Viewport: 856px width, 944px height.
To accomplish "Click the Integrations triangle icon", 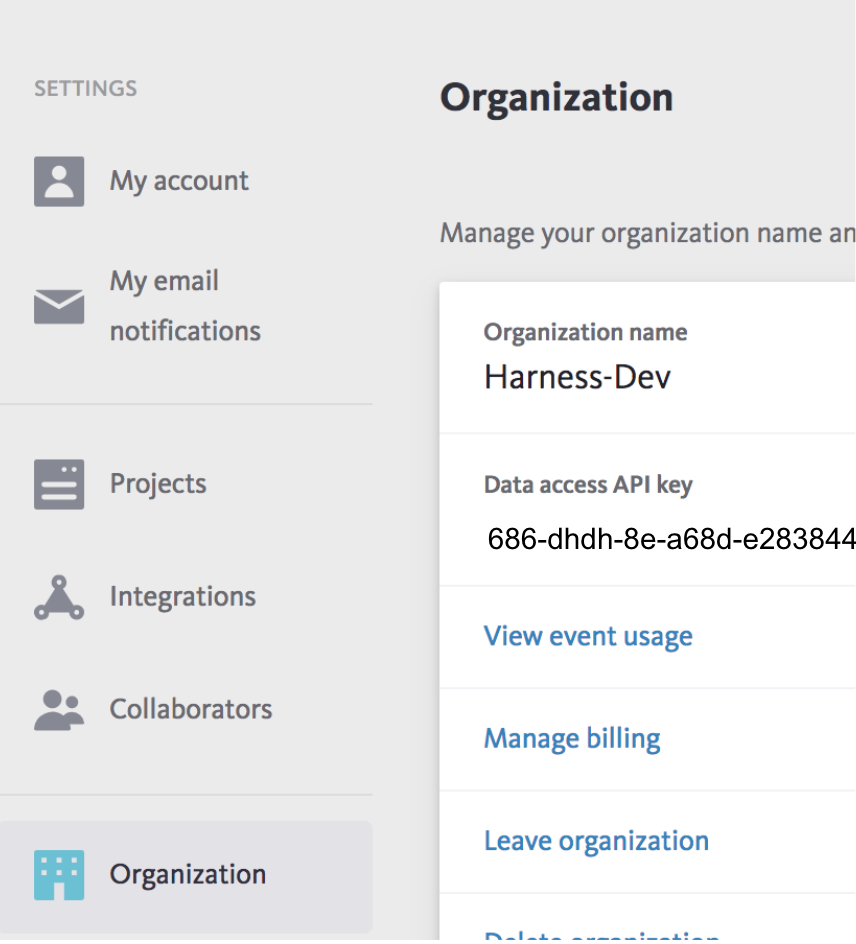I will click(x=59, y=597).
